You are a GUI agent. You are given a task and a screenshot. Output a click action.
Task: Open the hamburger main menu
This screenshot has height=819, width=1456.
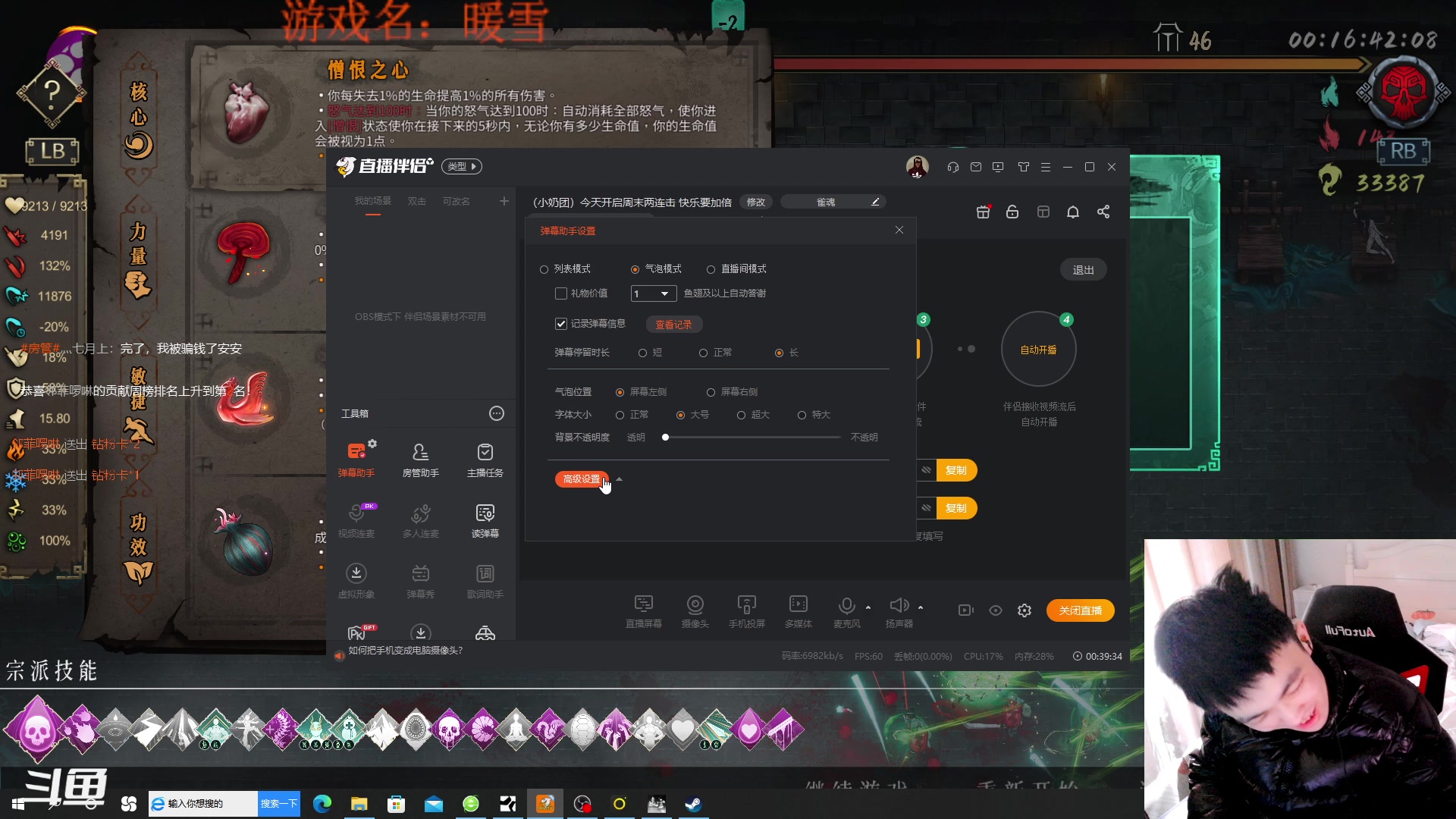coord(1046,167)
